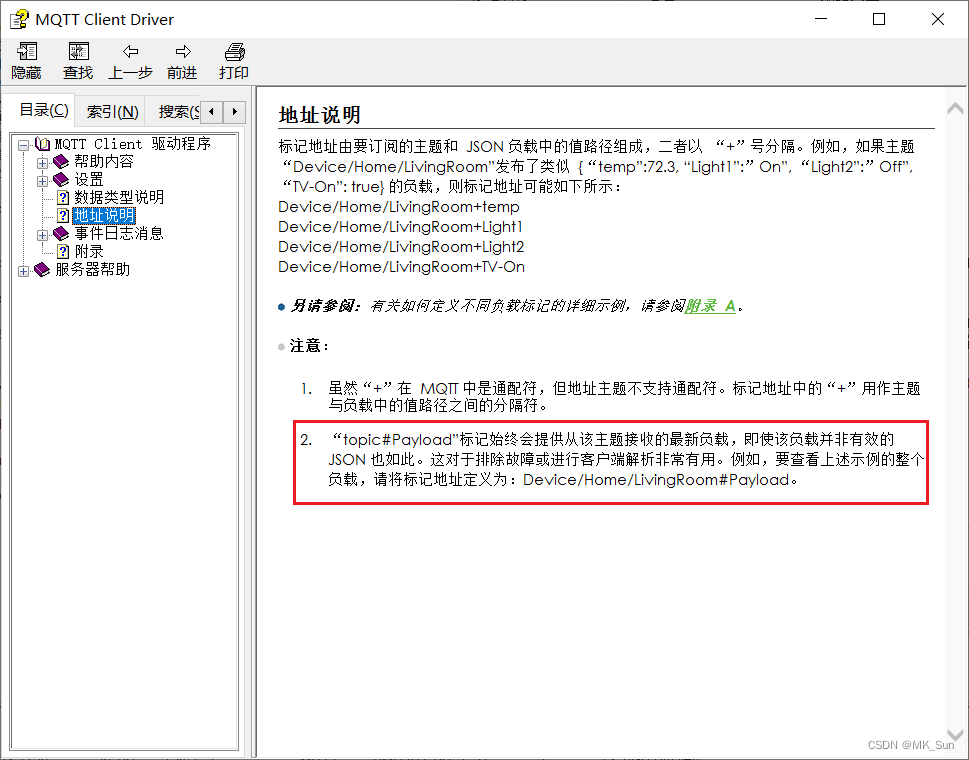Select the 附录 topic in the tree
Viewport: 969px width, 760px height.
click(89, 251)
